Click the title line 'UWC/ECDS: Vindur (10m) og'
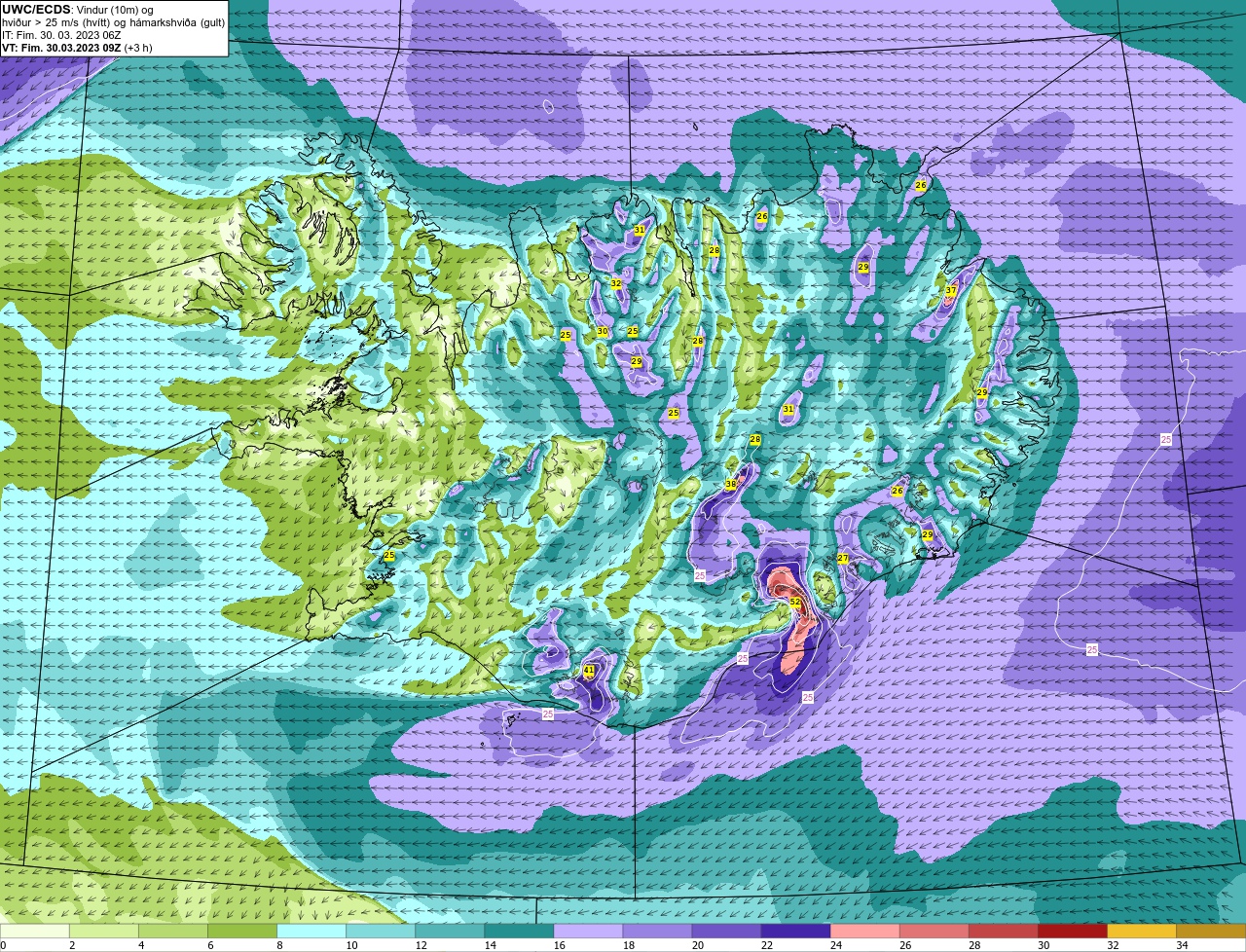Viewport: 1246px width, 952px height. 78,10
